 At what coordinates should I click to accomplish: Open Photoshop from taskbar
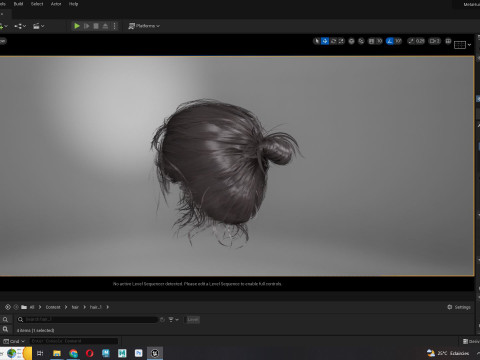[x=138, y=353]
